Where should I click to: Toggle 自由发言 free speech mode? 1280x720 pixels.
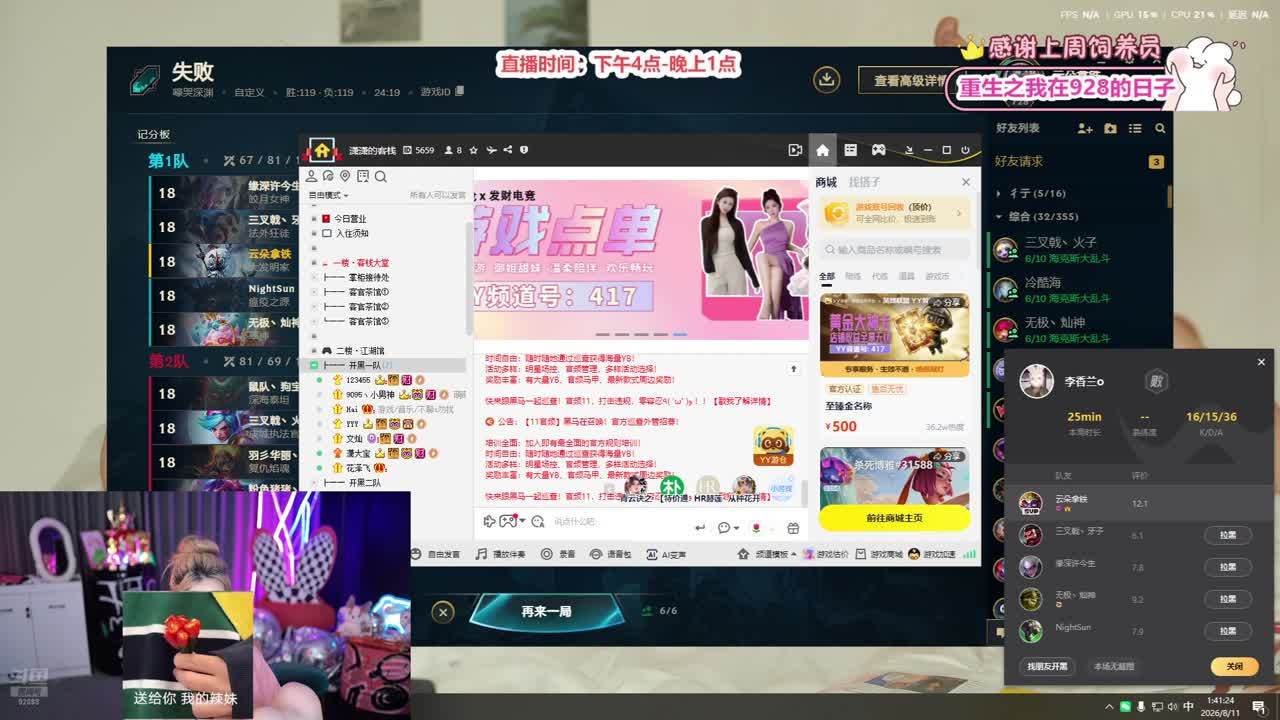(x=437, y=554)
